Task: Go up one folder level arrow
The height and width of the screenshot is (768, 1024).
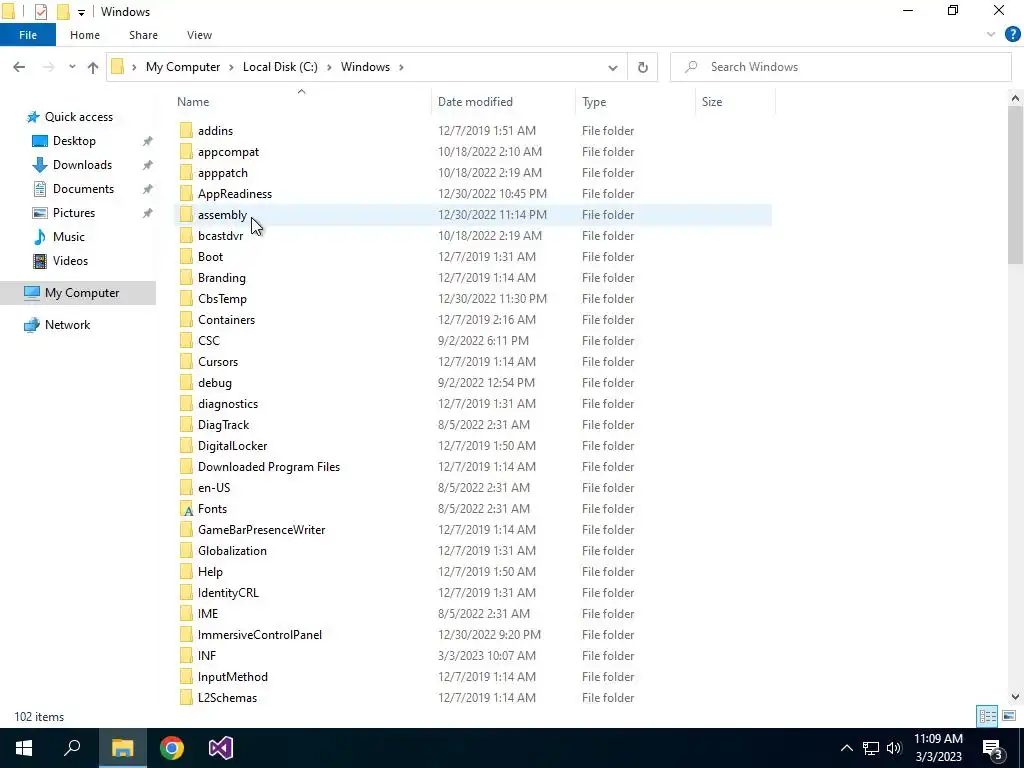Action: 93,67
